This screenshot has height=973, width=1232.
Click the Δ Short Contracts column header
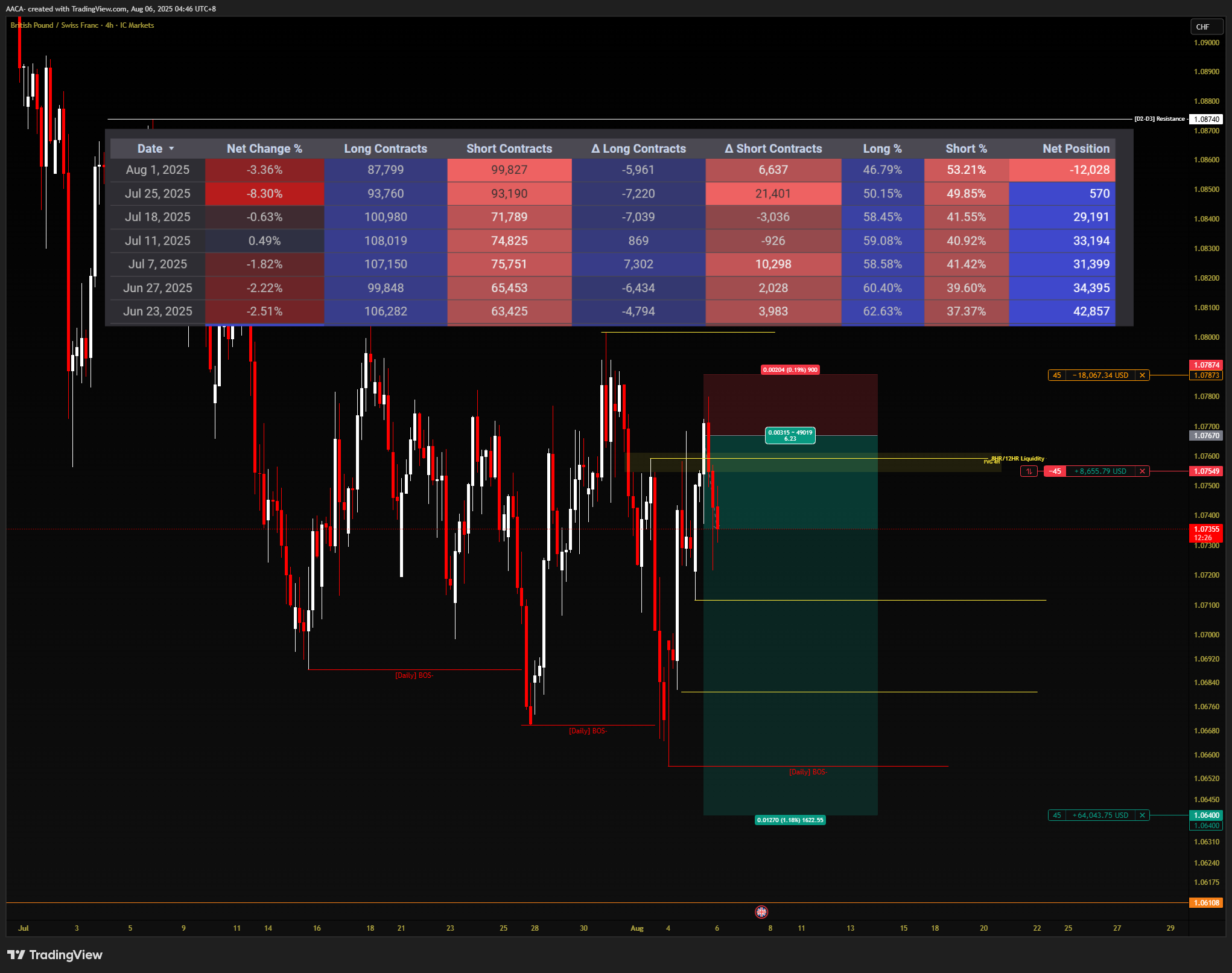click(x=773, y=148)
